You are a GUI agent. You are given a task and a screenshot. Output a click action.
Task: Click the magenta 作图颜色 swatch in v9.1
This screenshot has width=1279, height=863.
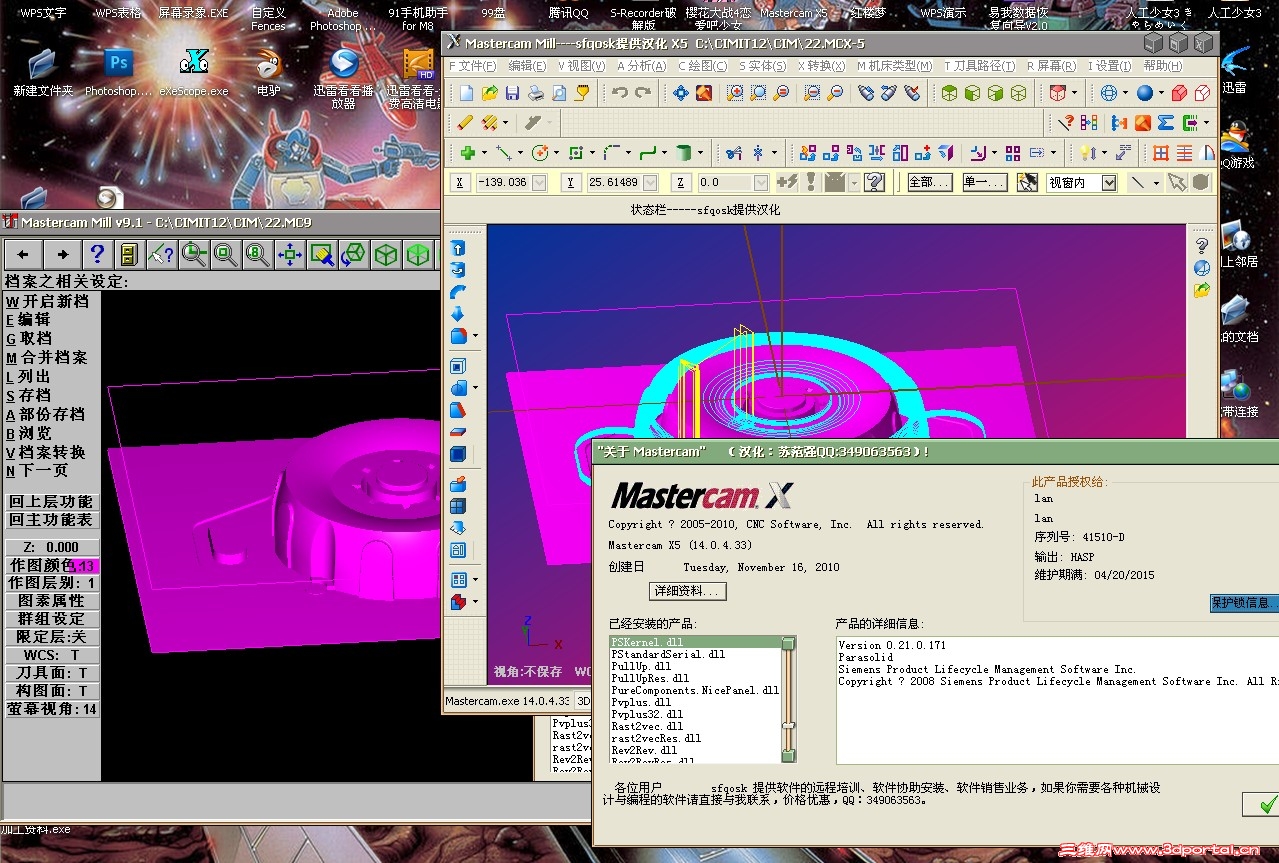[84, 566]
